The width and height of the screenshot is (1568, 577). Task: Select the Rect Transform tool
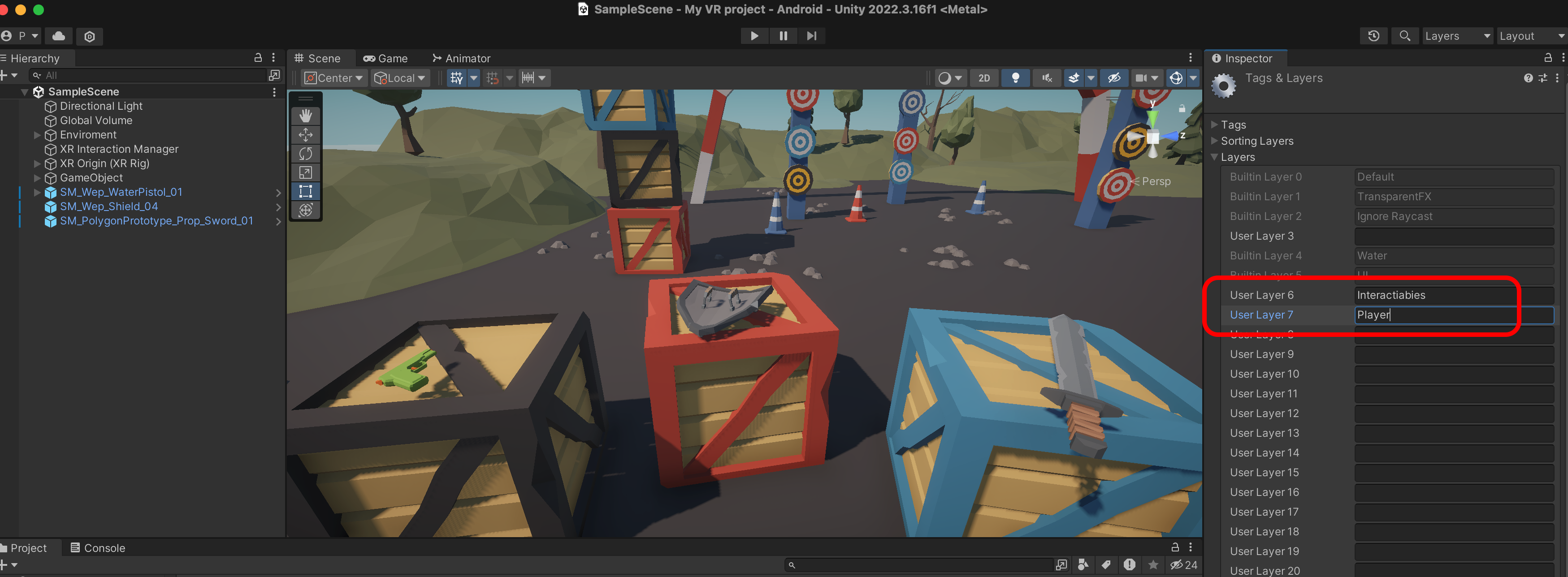[306, 191]
